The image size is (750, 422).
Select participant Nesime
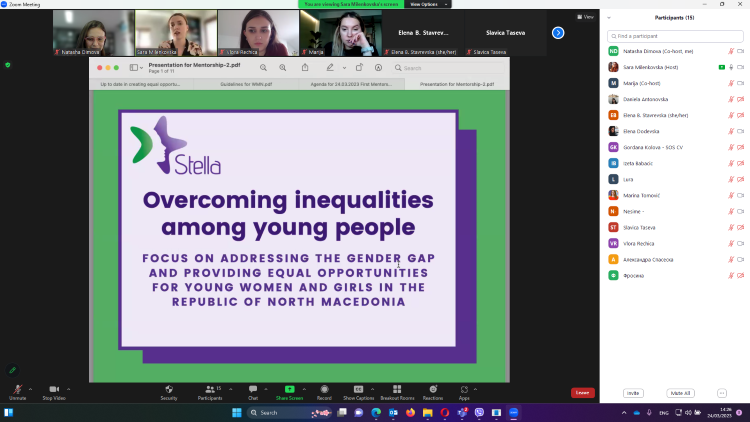click(675, 211)
